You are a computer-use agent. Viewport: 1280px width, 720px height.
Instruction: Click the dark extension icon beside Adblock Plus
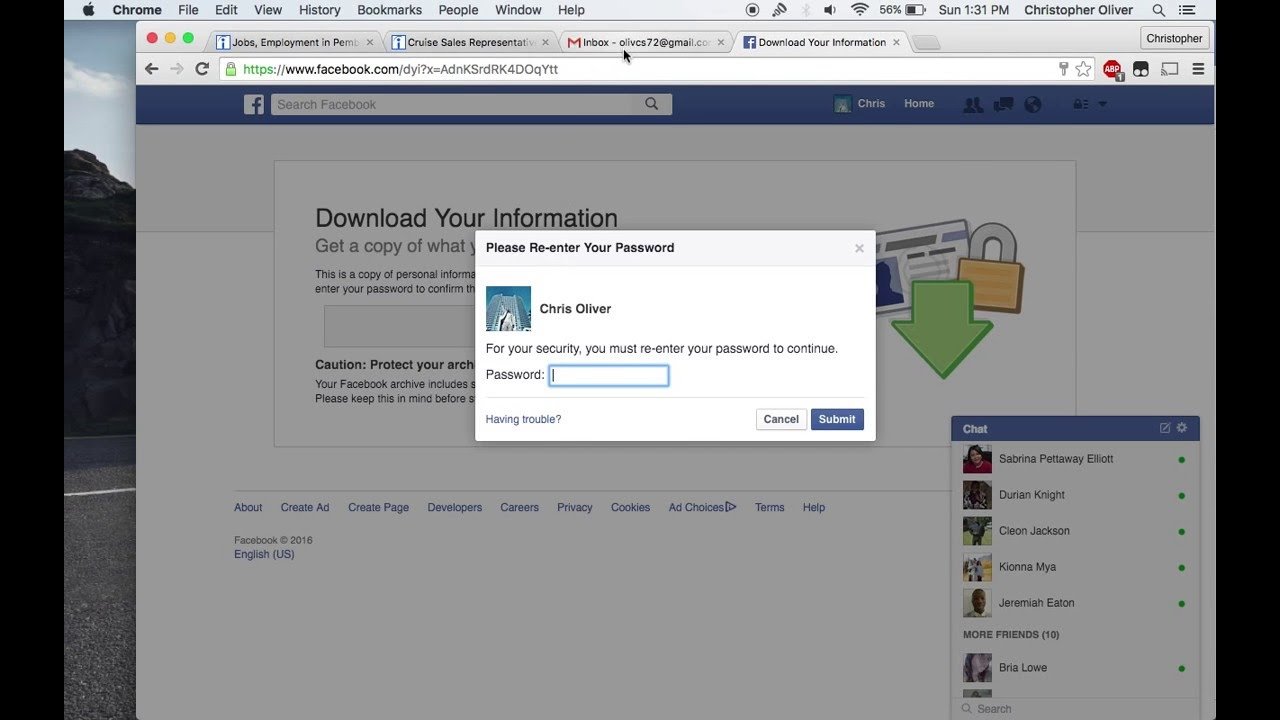click(1141, 69)
